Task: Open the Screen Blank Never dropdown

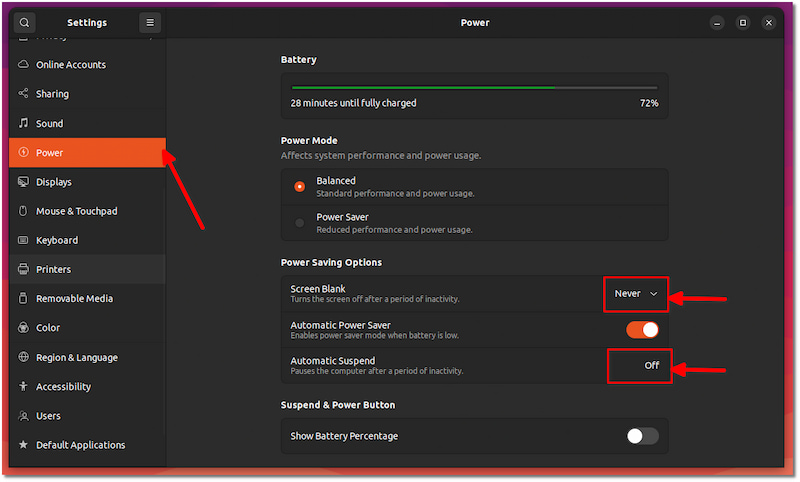Action: tap(636, 294)
